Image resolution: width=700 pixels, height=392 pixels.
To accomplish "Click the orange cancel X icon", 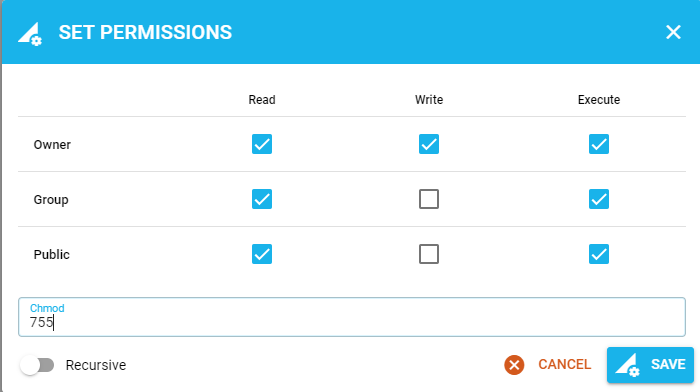I will (514, 365).
